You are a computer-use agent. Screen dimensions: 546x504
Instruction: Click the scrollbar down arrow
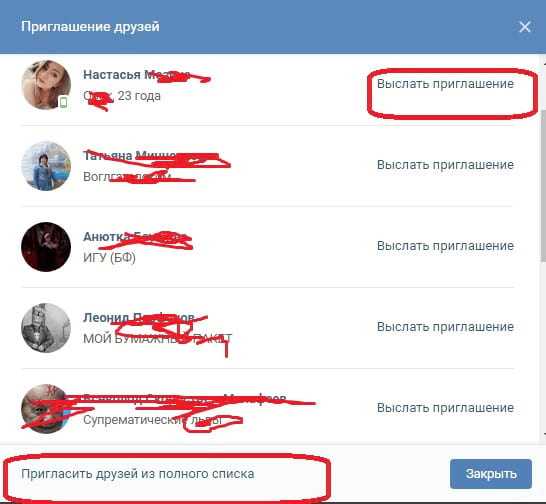point(544,434)
